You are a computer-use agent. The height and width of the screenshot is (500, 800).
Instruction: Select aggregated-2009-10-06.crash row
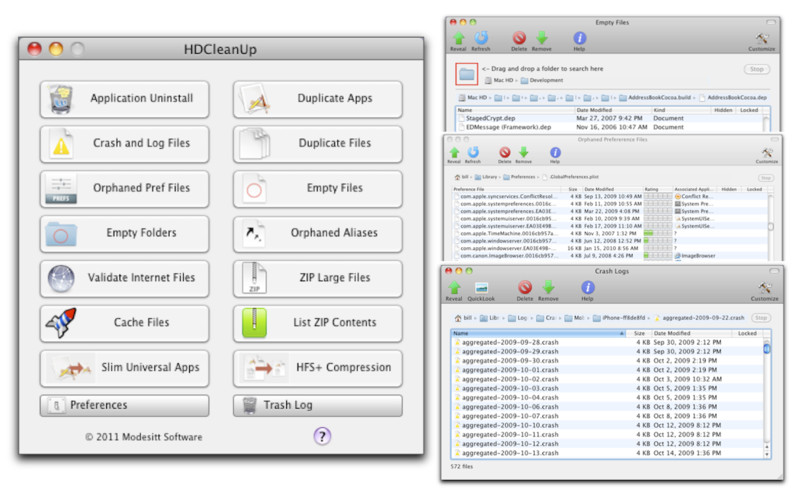pyautogui.click(x=607, y=407)
